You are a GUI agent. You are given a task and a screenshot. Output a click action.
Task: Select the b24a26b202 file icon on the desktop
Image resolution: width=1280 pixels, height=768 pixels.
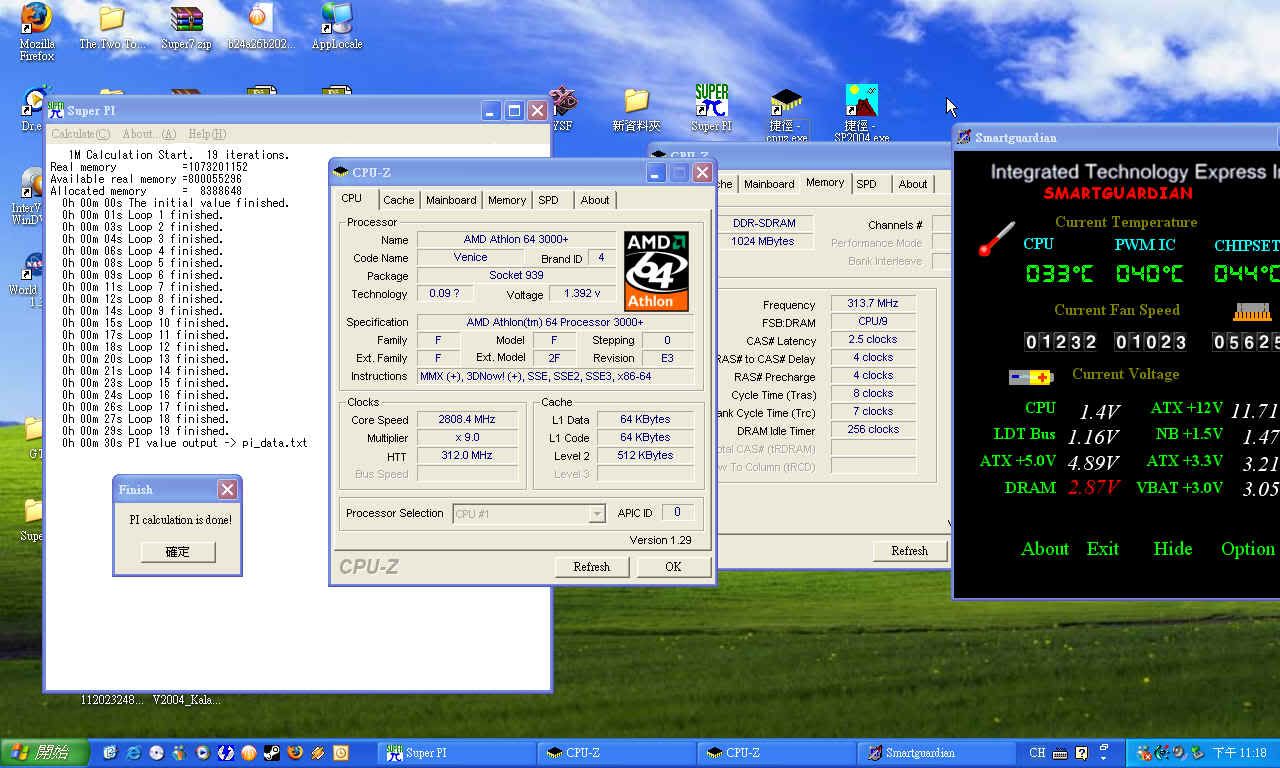(x=259, y=18)
